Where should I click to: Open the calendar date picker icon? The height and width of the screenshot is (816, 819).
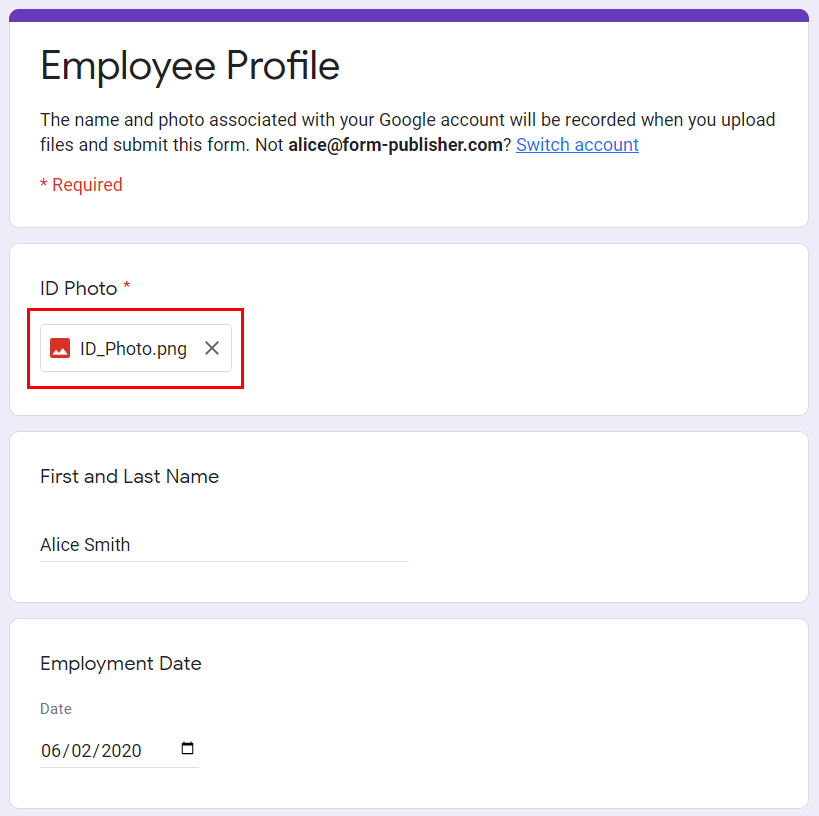click(187, 748)
